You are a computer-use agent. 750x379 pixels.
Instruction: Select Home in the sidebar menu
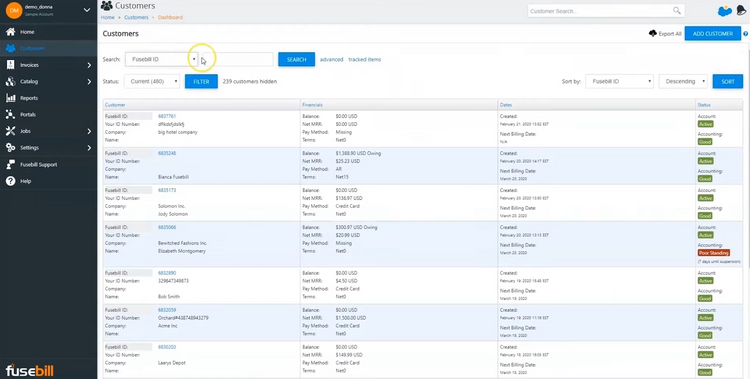(x=27, y=32)
